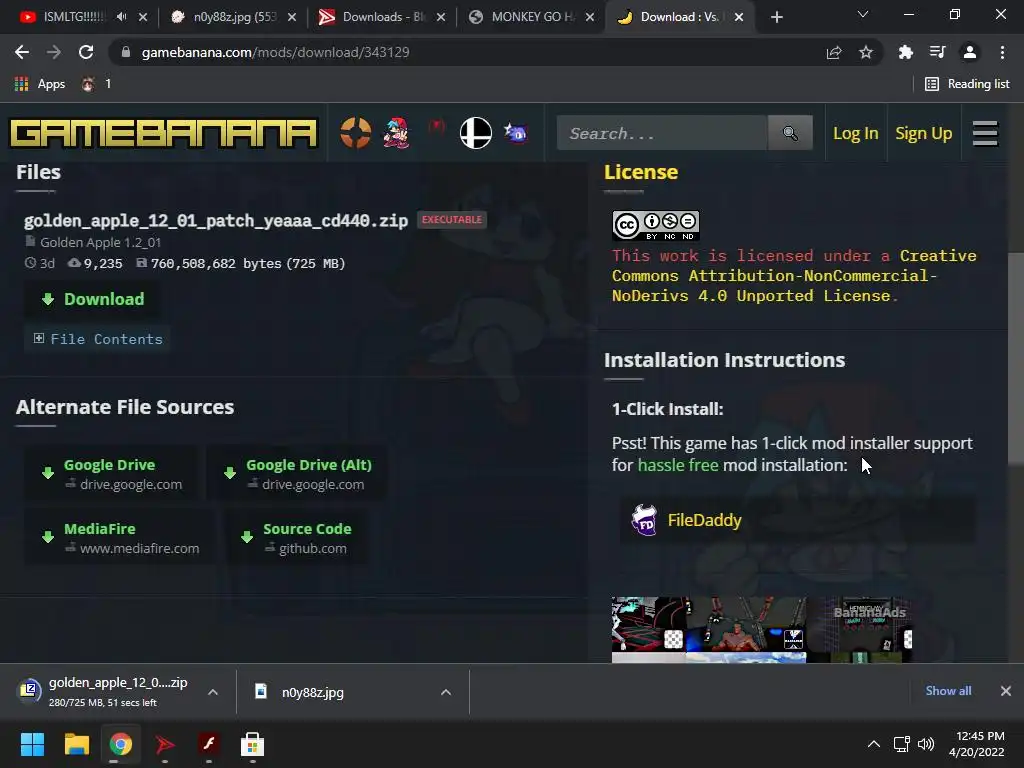Open the Super Smash Bros game icon
Screen dimensions: 1024x768
coord(475,133)
